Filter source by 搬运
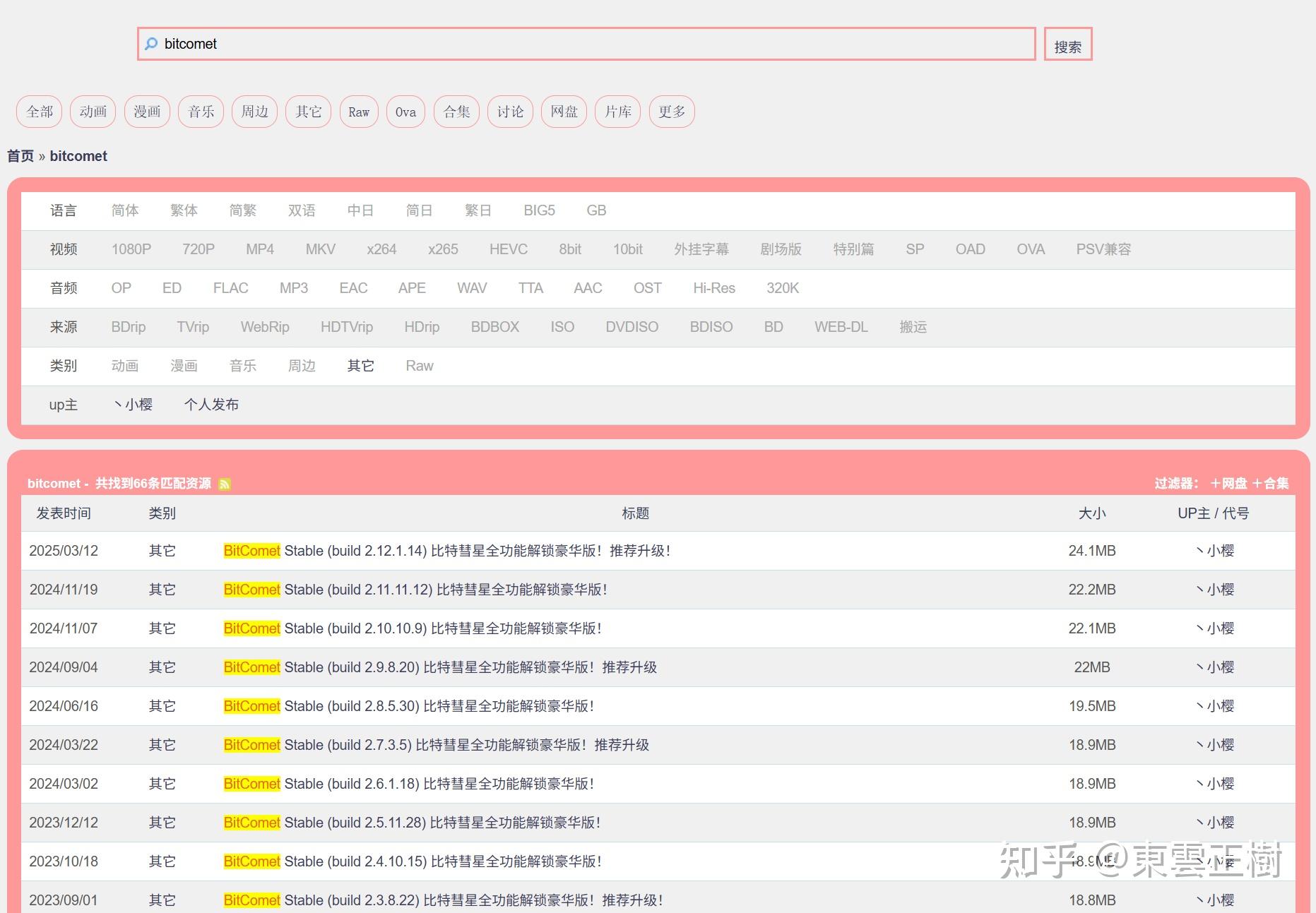 (913, 327)
